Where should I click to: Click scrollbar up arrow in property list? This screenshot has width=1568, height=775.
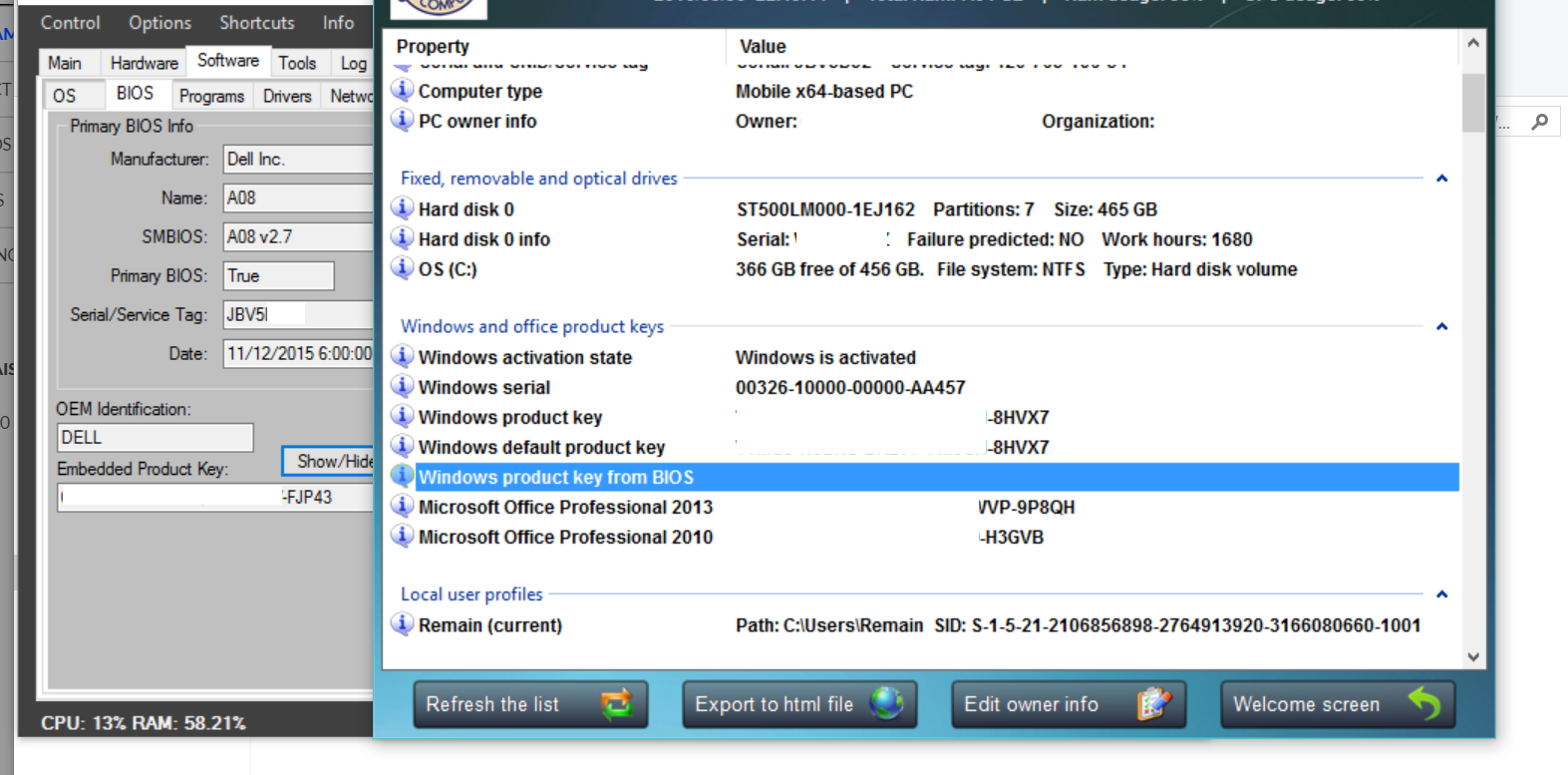point(1473,43)
